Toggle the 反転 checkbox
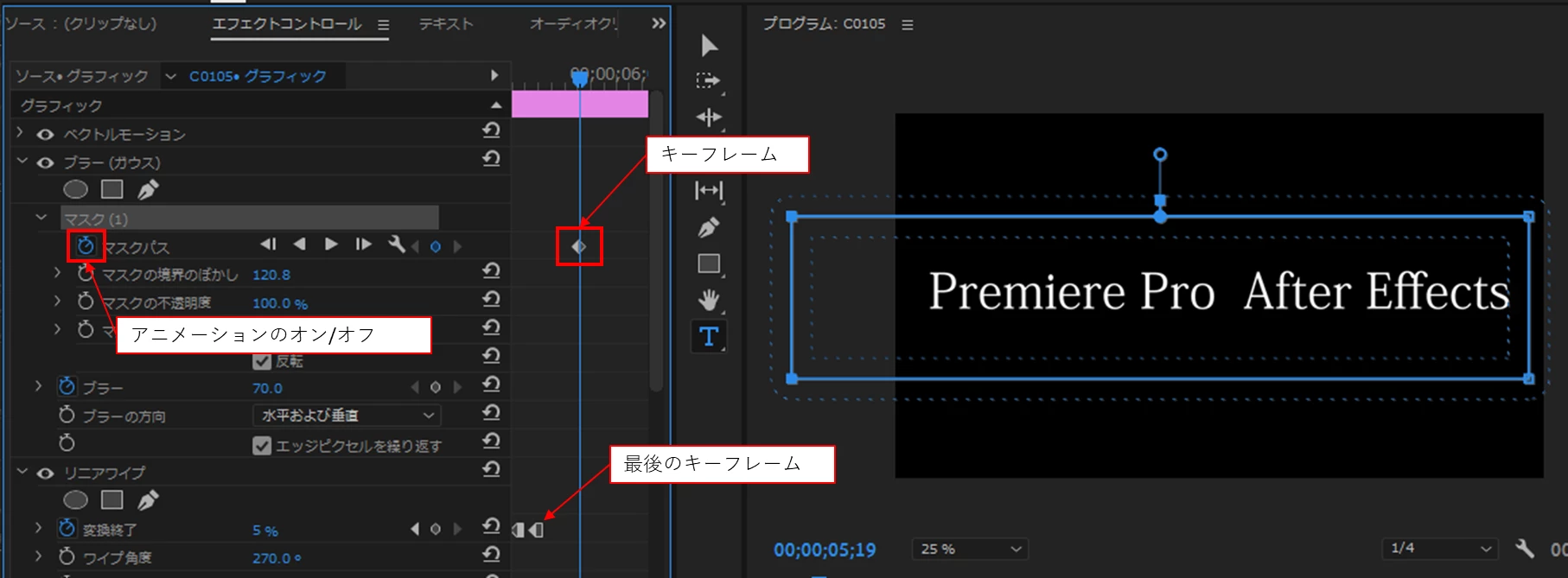Screen dimensions: 1568x578 262,361
